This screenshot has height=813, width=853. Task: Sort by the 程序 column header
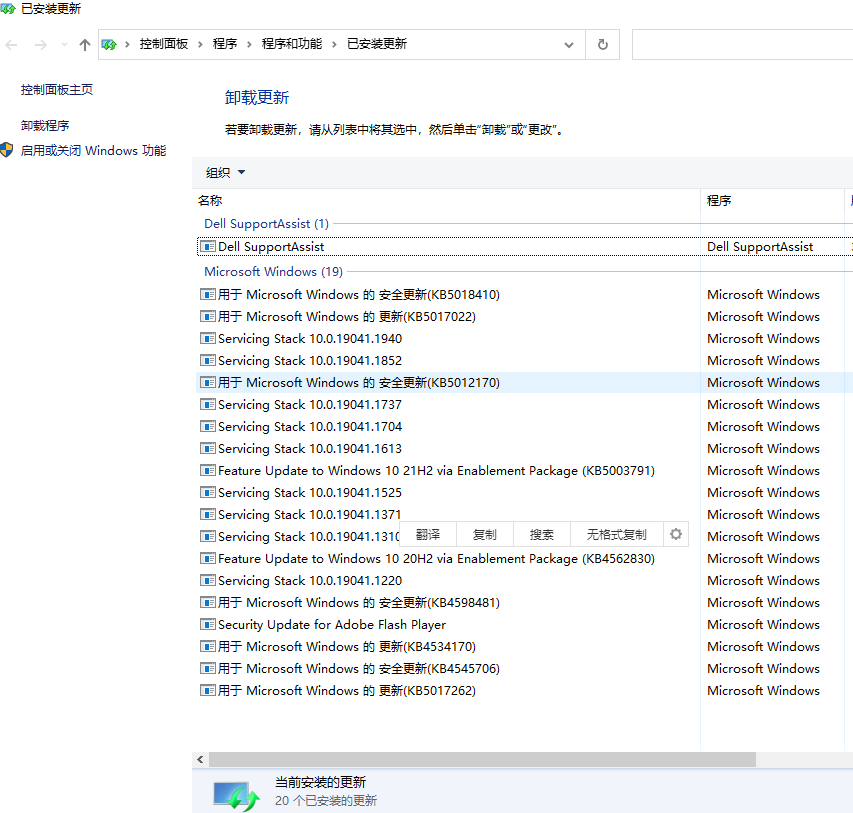[x=719, y=201]
